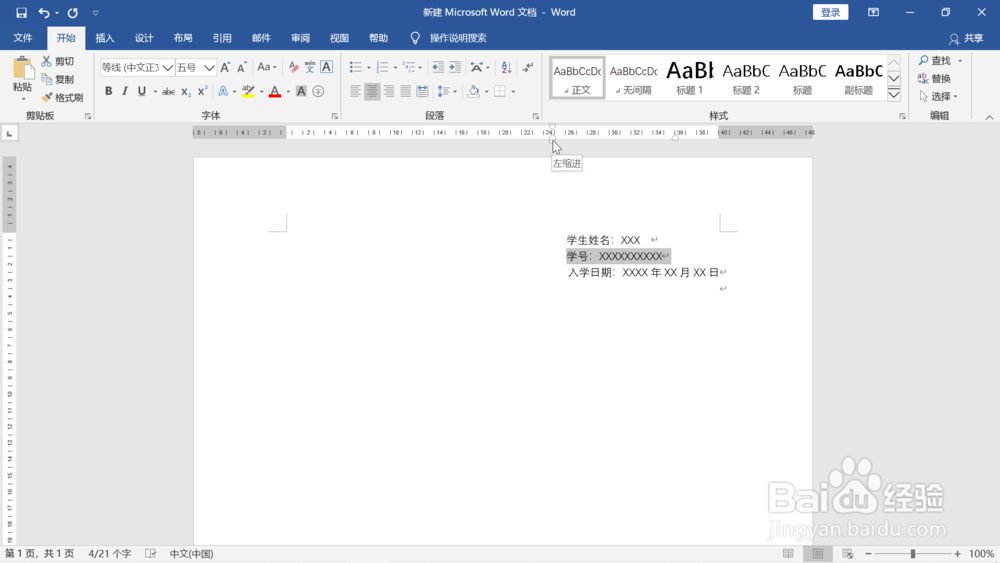Align text to the left
The image size is (1000, 563).
(x=355, y=91)
